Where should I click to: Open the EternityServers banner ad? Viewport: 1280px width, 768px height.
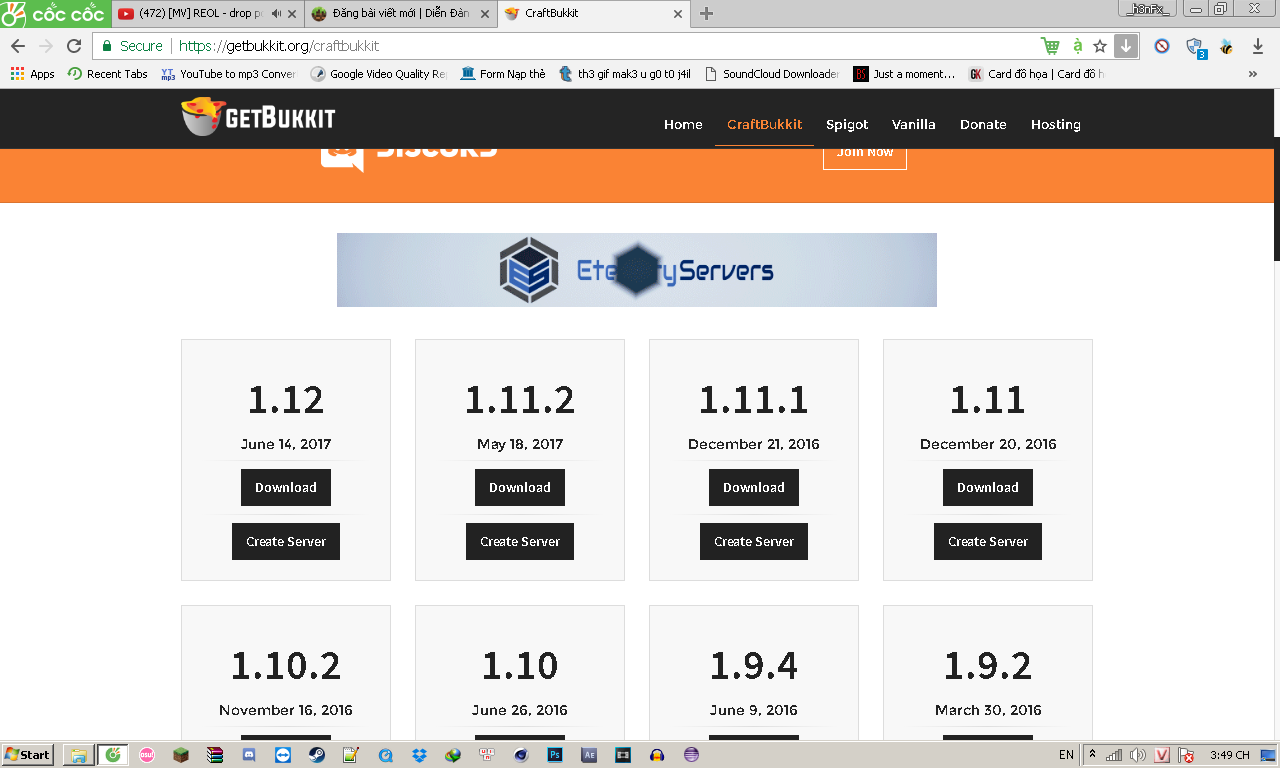(637, 270)
